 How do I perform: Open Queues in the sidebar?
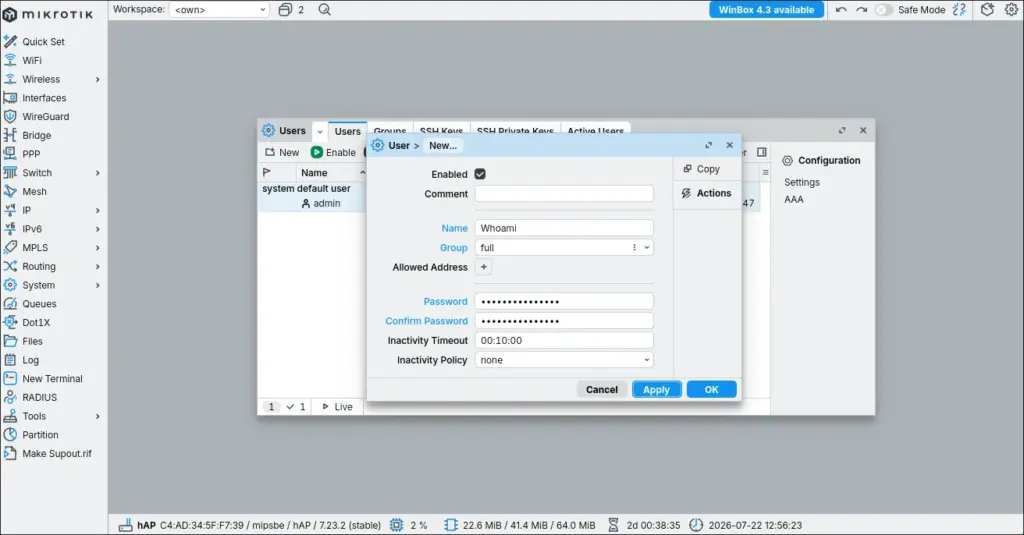pos(39,304)
